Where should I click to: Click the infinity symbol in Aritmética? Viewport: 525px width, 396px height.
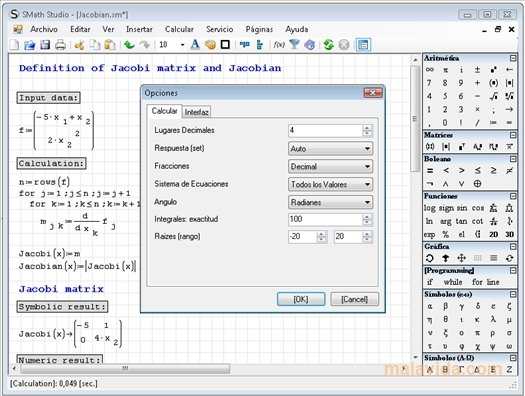(x=430, y=70)
